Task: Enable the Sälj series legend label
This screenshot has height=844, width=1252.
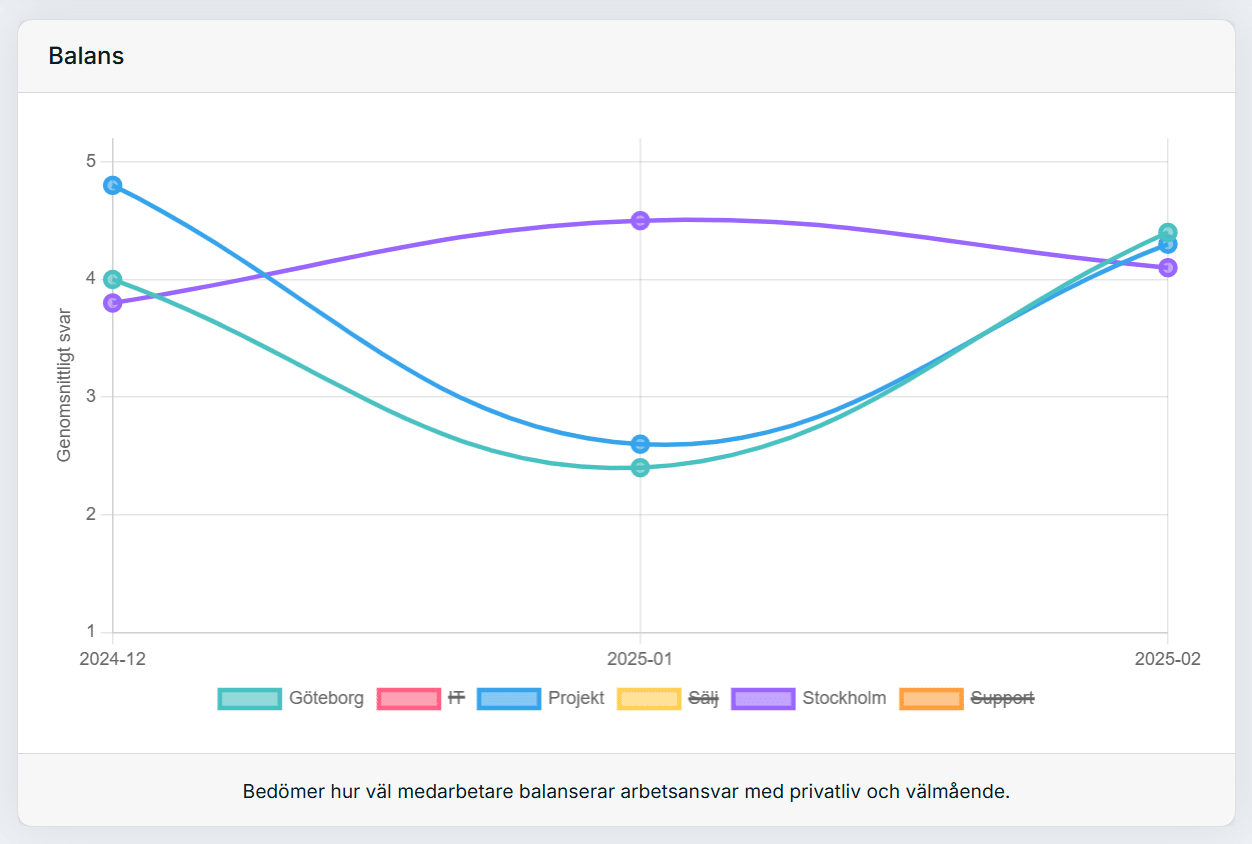Action: [x=704, y=698]
